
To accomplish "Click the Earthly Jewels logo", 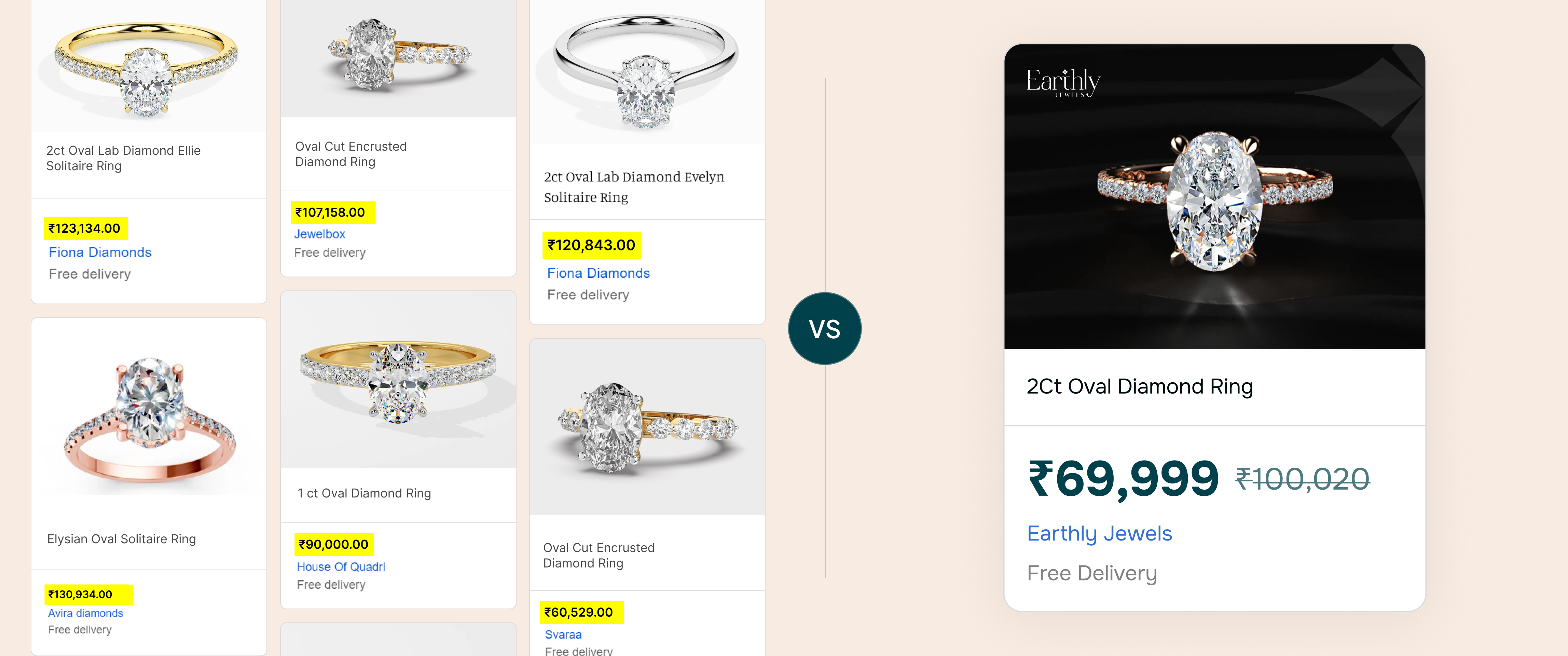I will 1063,82.
